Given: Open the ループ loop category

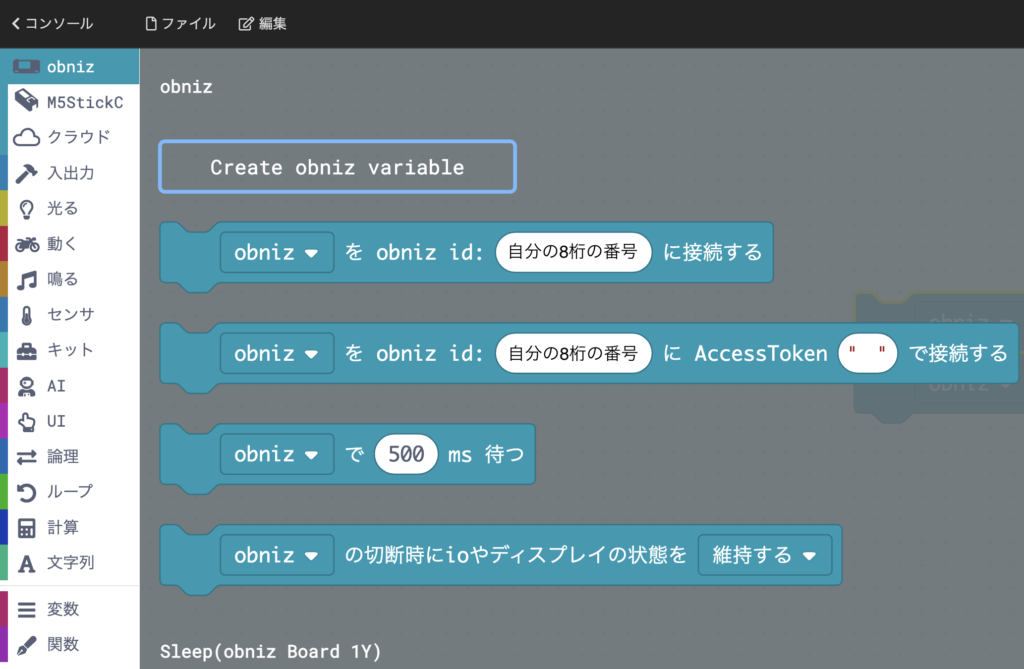Looking at the screenshot, I should click(70, 491).
